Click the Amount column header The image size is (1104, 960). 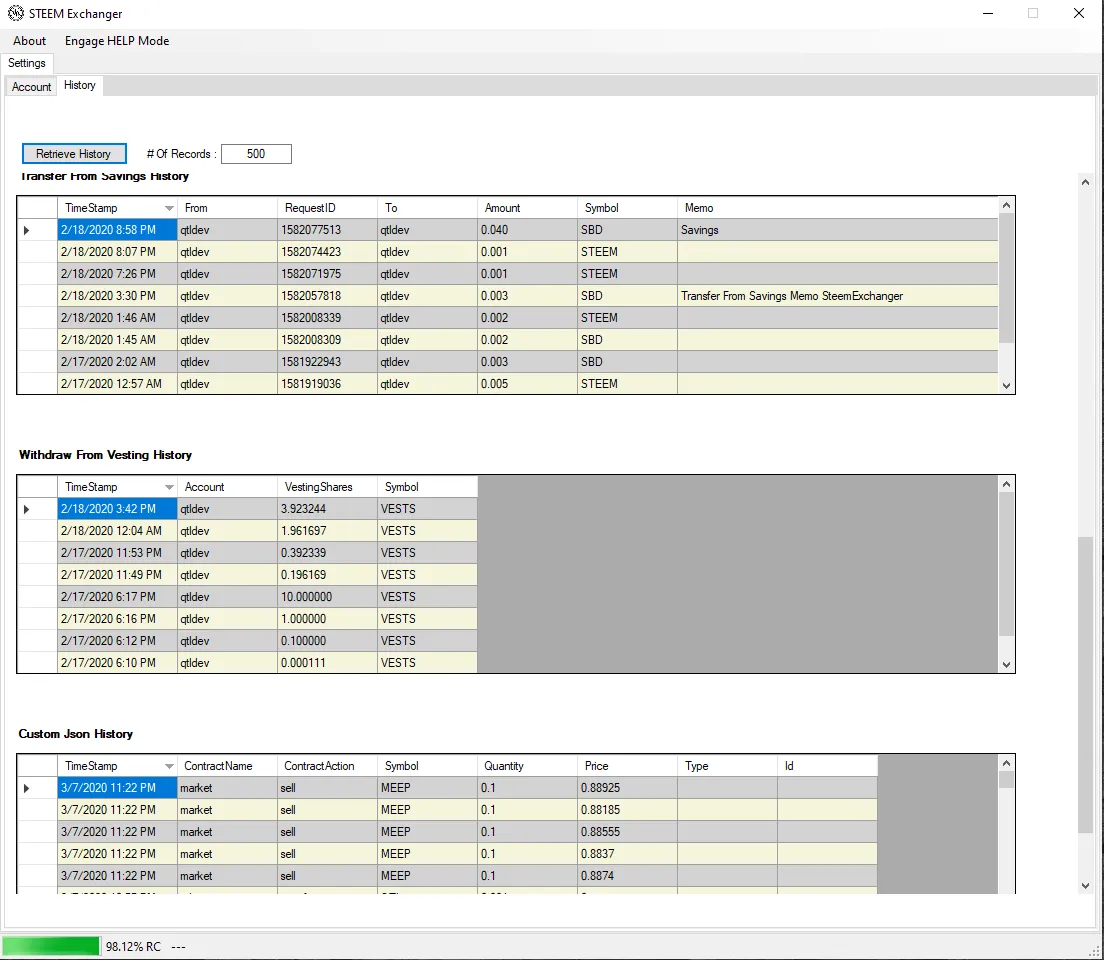pos(527,208)
